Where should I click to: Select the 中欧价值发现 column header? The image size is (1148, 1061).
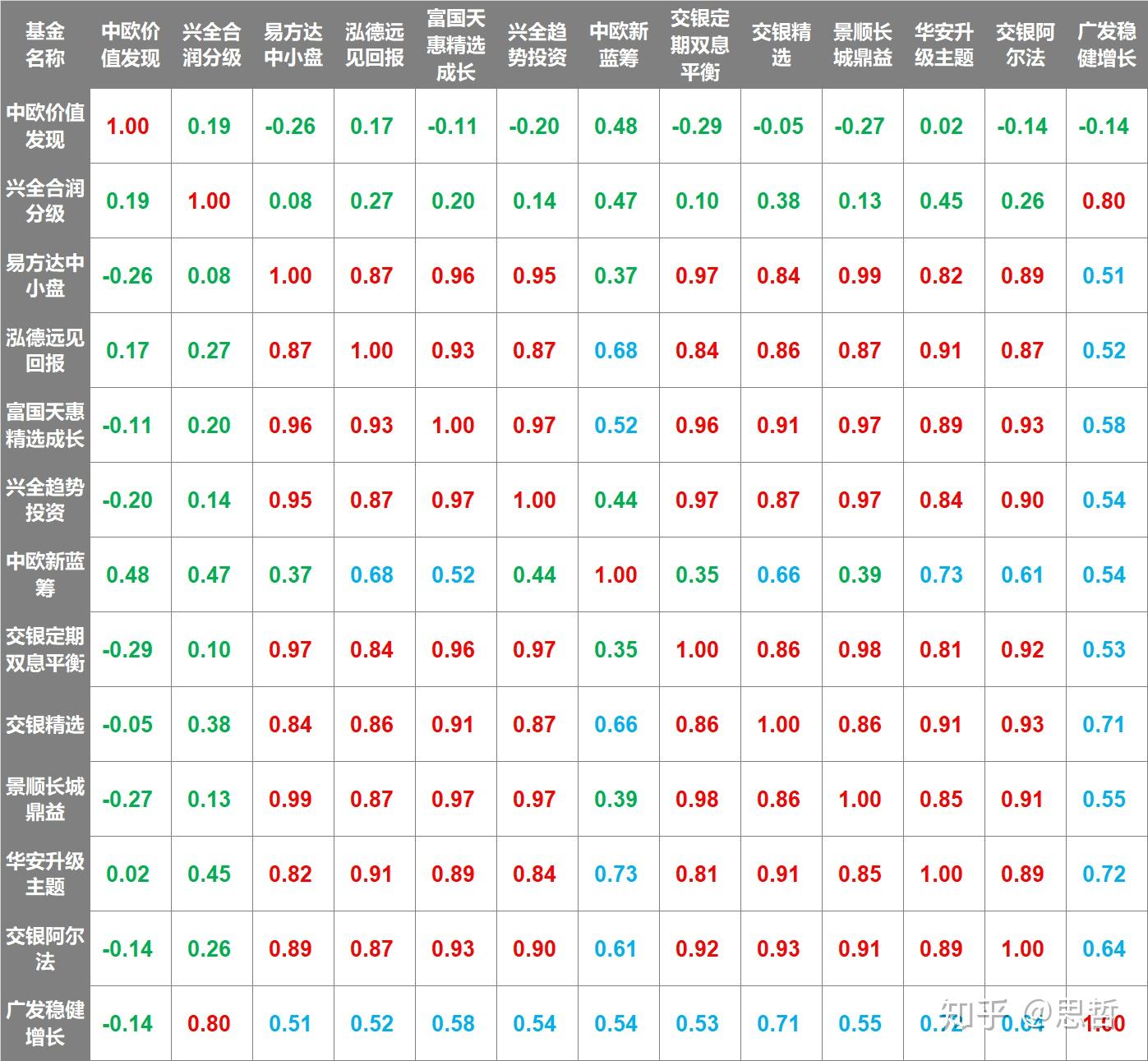(x=131, y=44)
